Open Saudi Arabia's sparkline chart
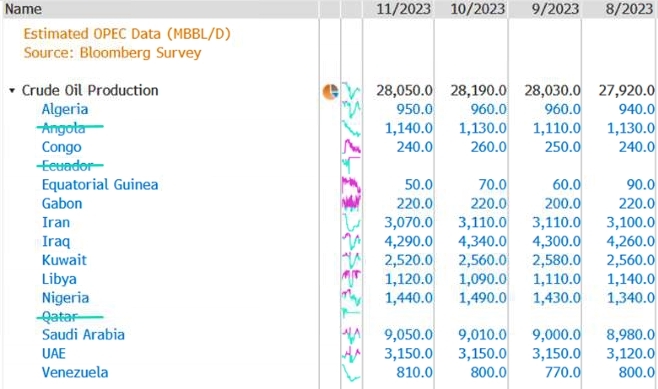This screenshot has height=389, width=658. [x=351, y=335]
